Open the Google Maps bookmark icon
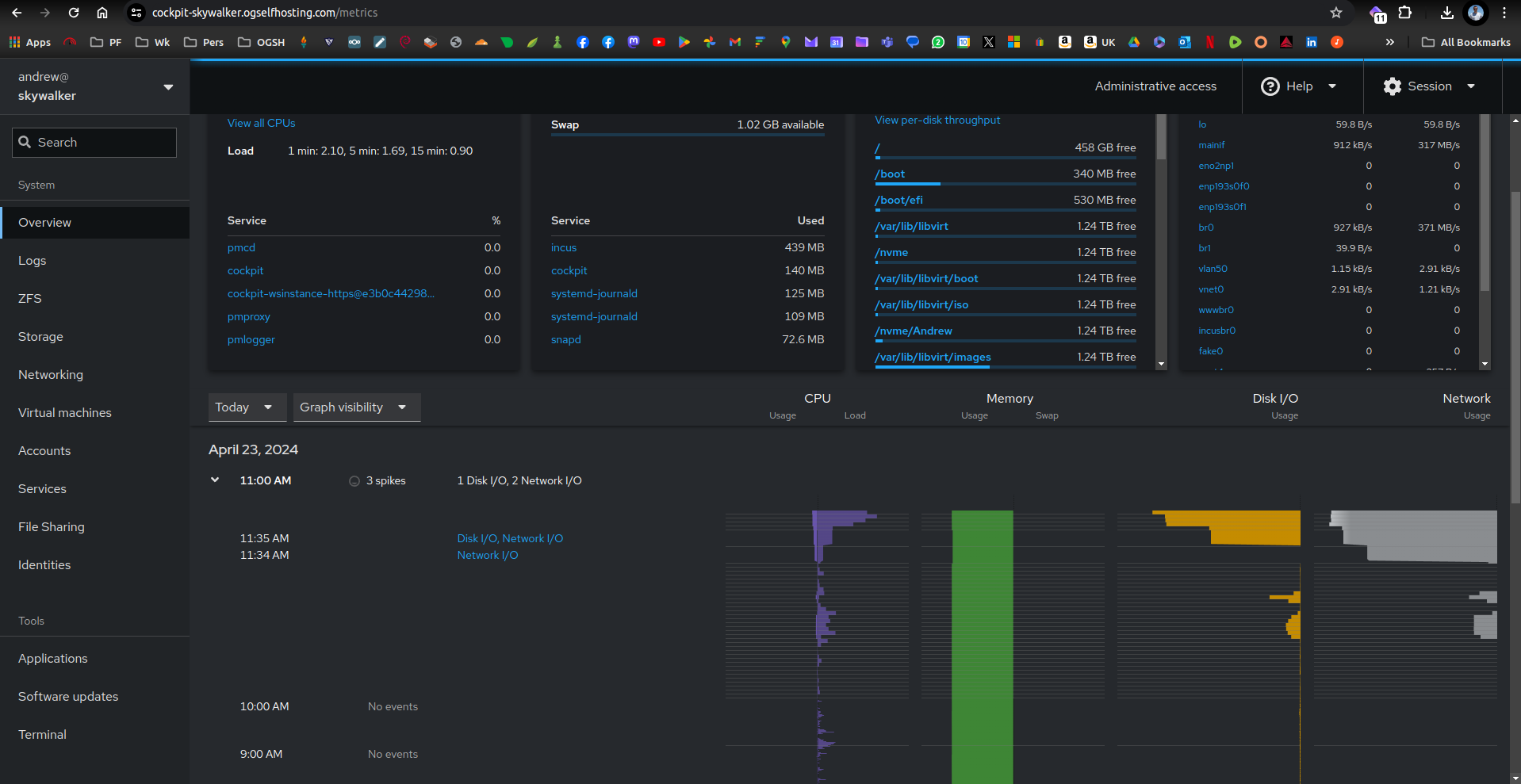Image resolution: width=1521 pixels, height=784 pixels. (x=786, y=42)
